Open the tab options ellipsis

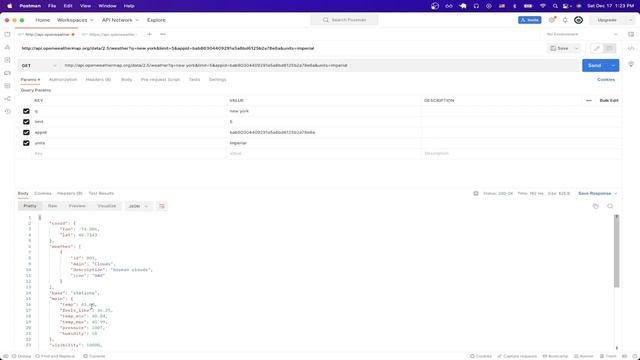(163, 34)
